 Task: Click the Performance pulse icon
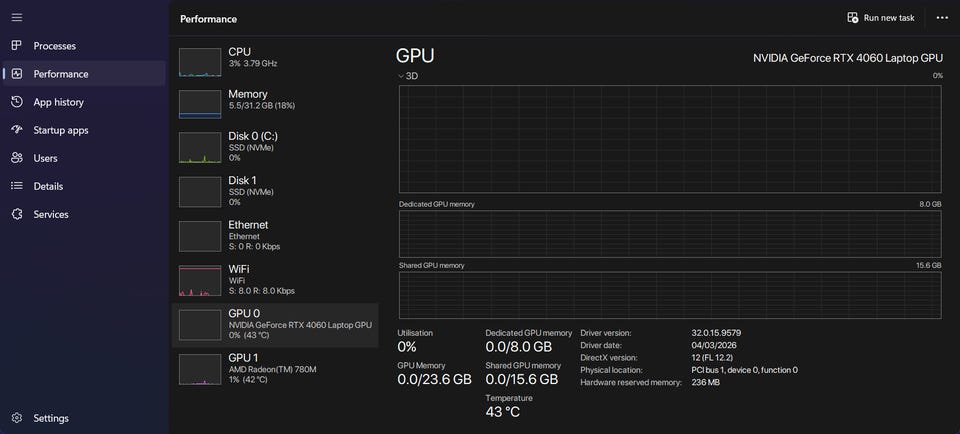[x=17, y=74]
